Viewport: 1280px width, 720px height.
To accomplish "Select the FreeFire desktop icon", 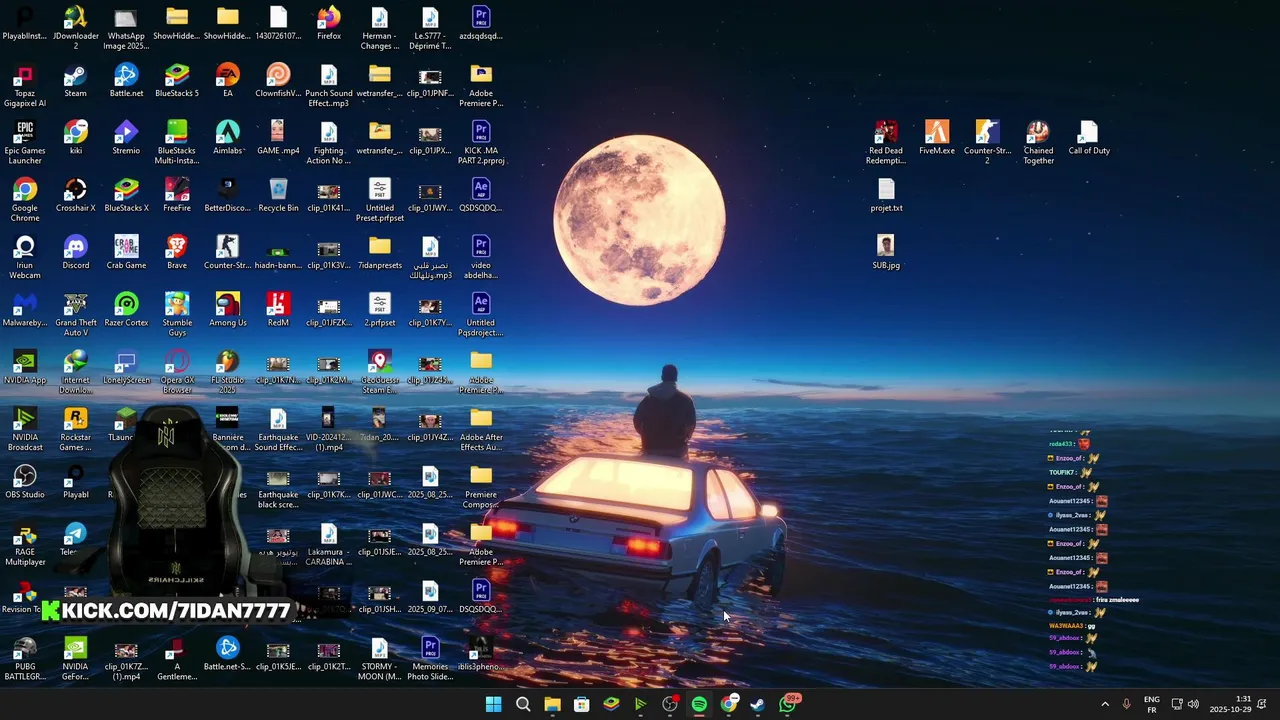I will (x=177, y=195).
